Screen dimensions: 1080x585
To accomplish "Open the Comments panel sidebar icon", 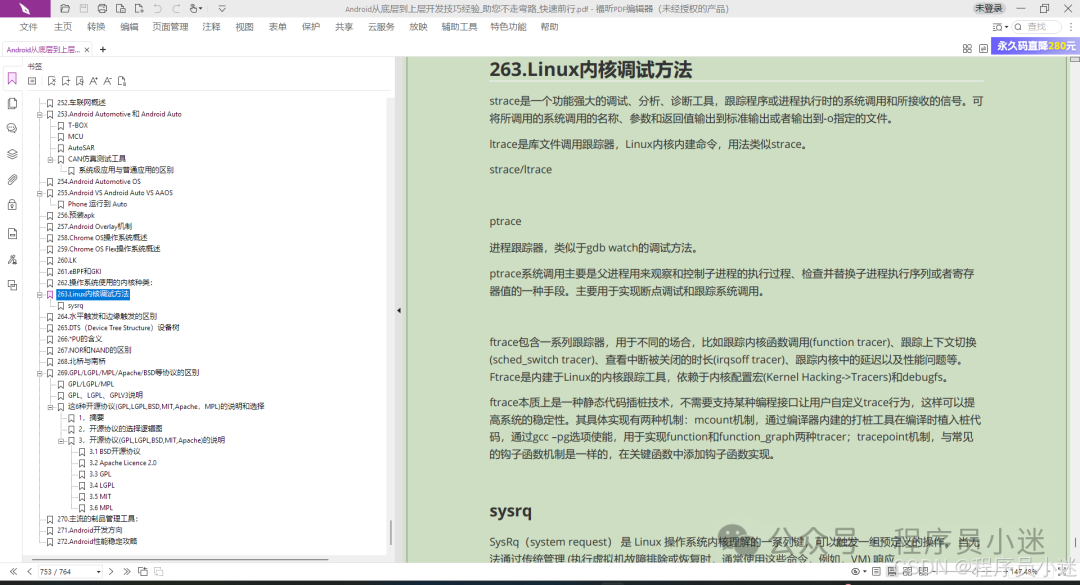I will 12,128.
